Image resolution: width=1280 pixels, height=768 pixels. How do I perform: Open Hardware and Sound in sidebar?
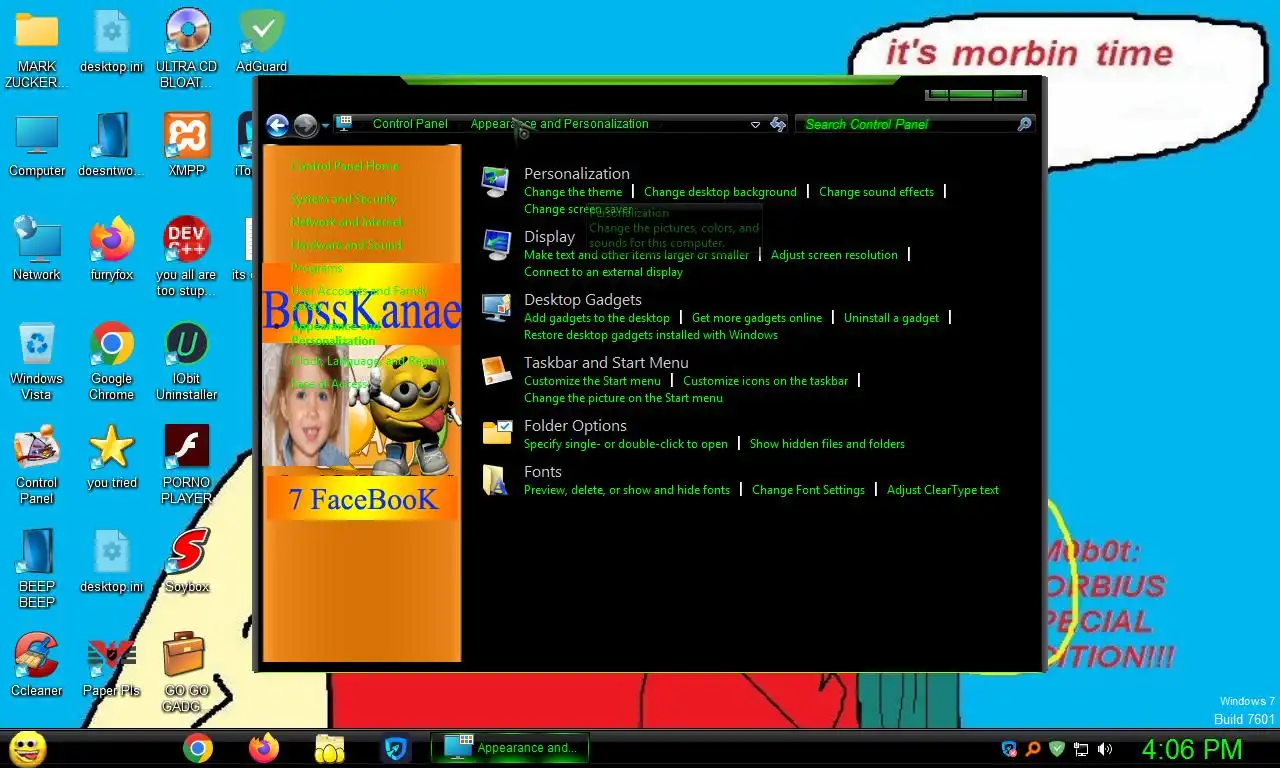coord(346,245)
